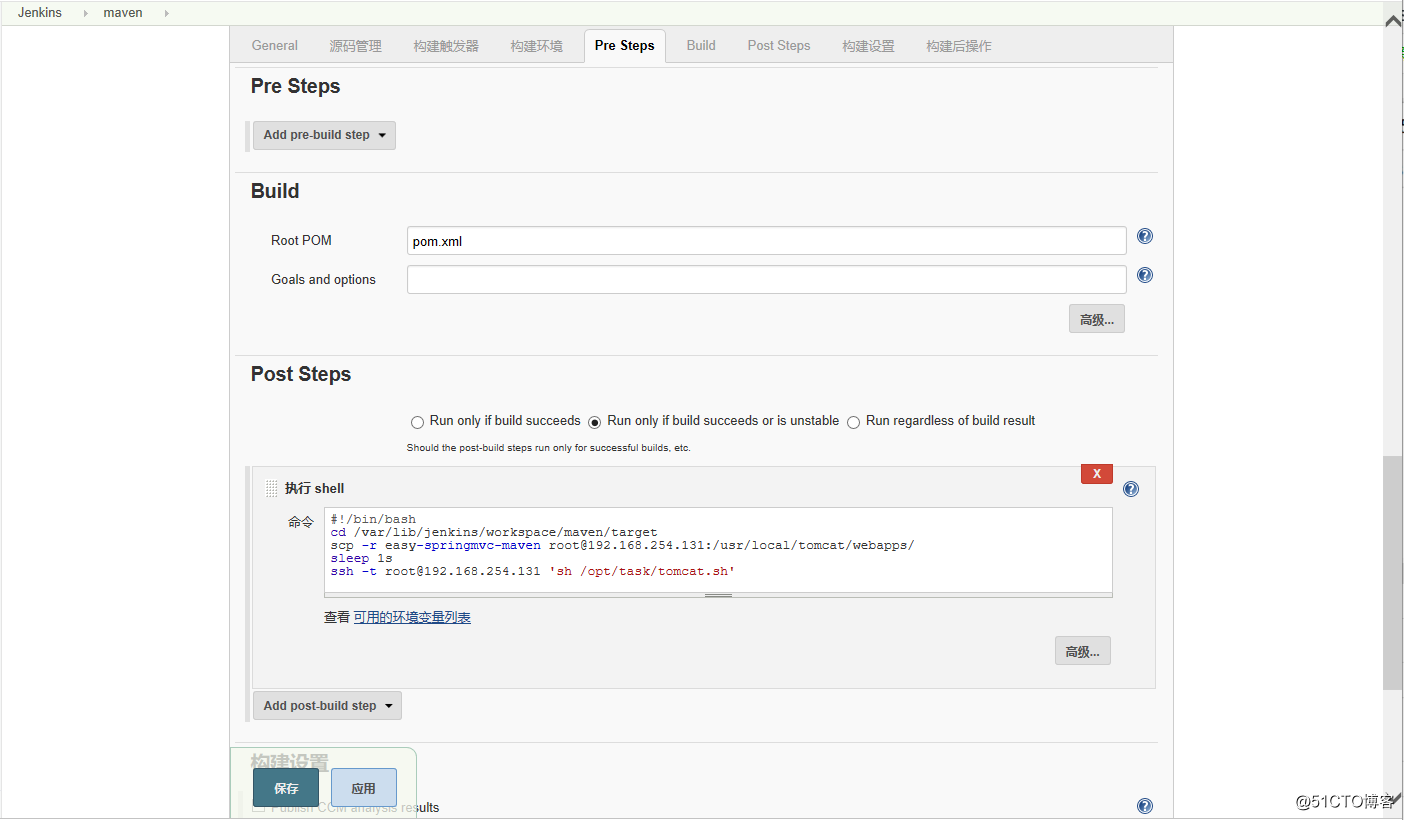Focus the Root POM input field
1404x820 pixels.
pos(767,241)
